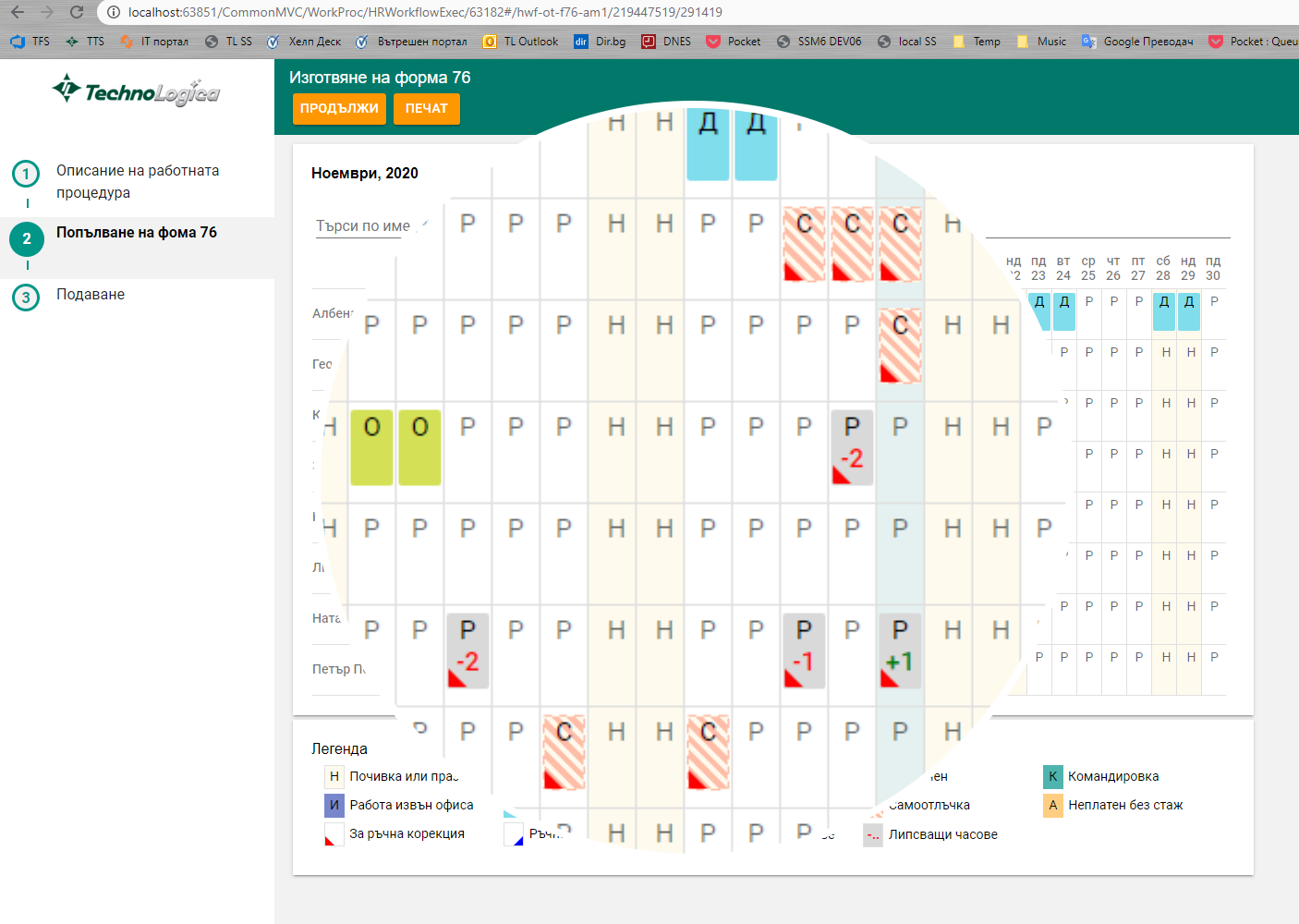Click the Изготвяне на форма 76 heading
This screenshot has height=924, width=1299.
[x=380, y=78]
